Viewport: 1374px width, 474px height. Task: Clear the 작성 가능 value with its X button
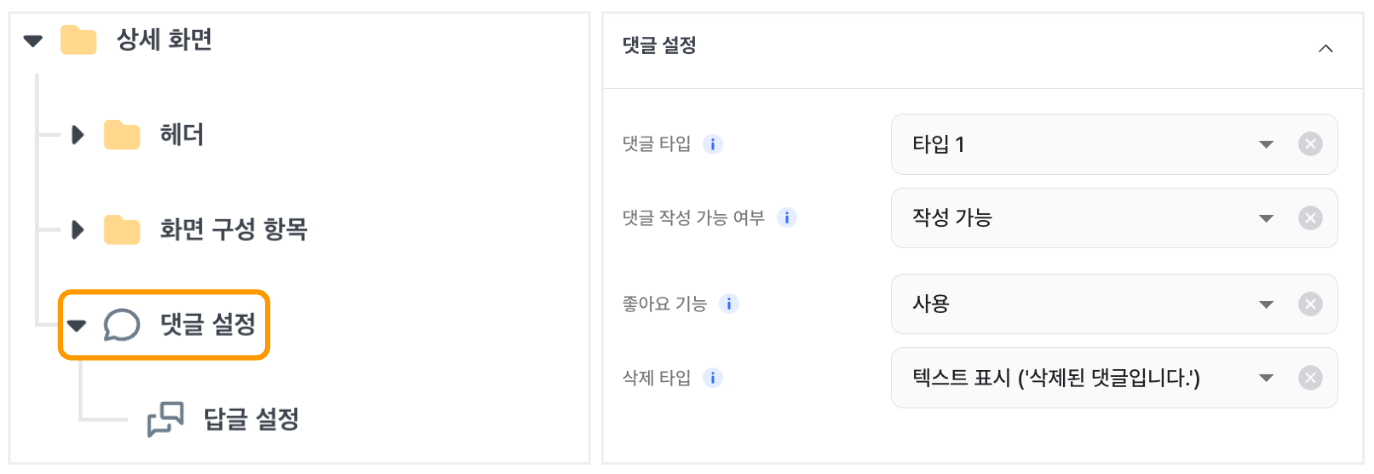[x=1310, y=218]
